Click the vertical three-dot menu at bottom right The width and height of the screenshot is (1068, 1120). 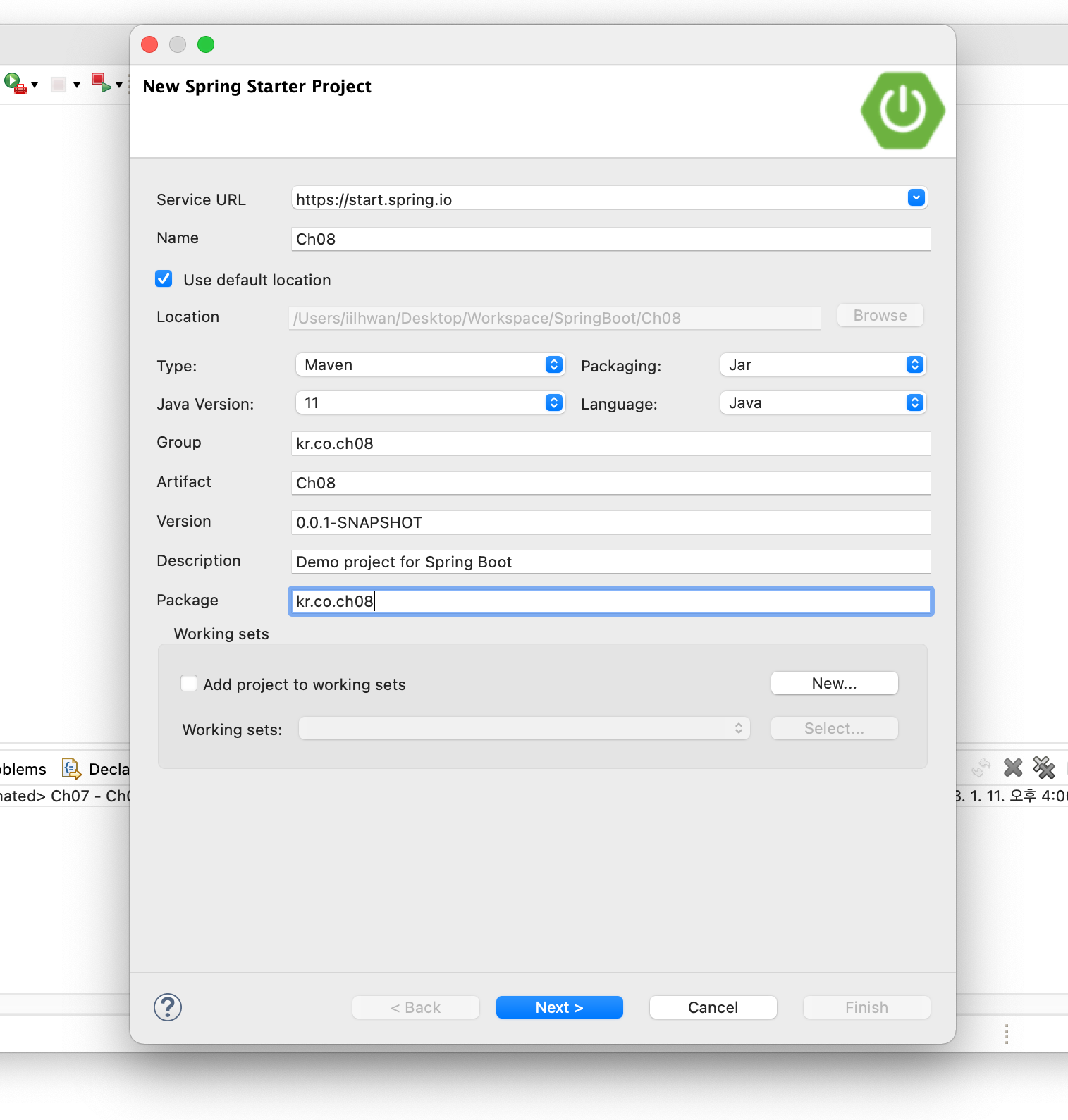pyautogui.click(x=1007, y=1034)
